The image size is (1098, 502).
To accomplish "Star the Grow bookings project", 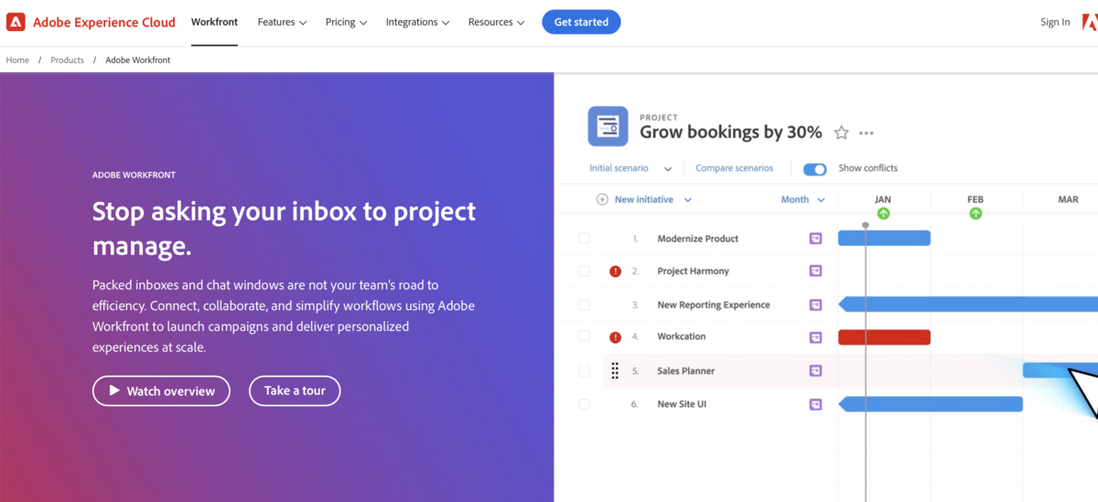I will click(x=841, y=133).
